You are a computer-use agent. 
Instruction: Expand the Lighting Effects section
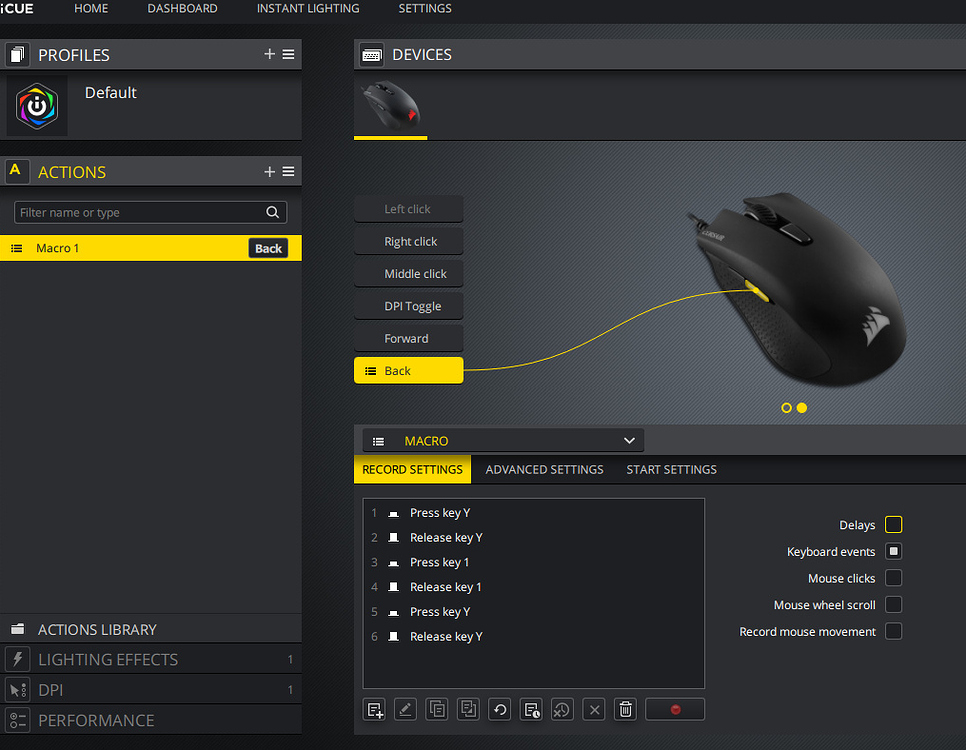[150, 660]
